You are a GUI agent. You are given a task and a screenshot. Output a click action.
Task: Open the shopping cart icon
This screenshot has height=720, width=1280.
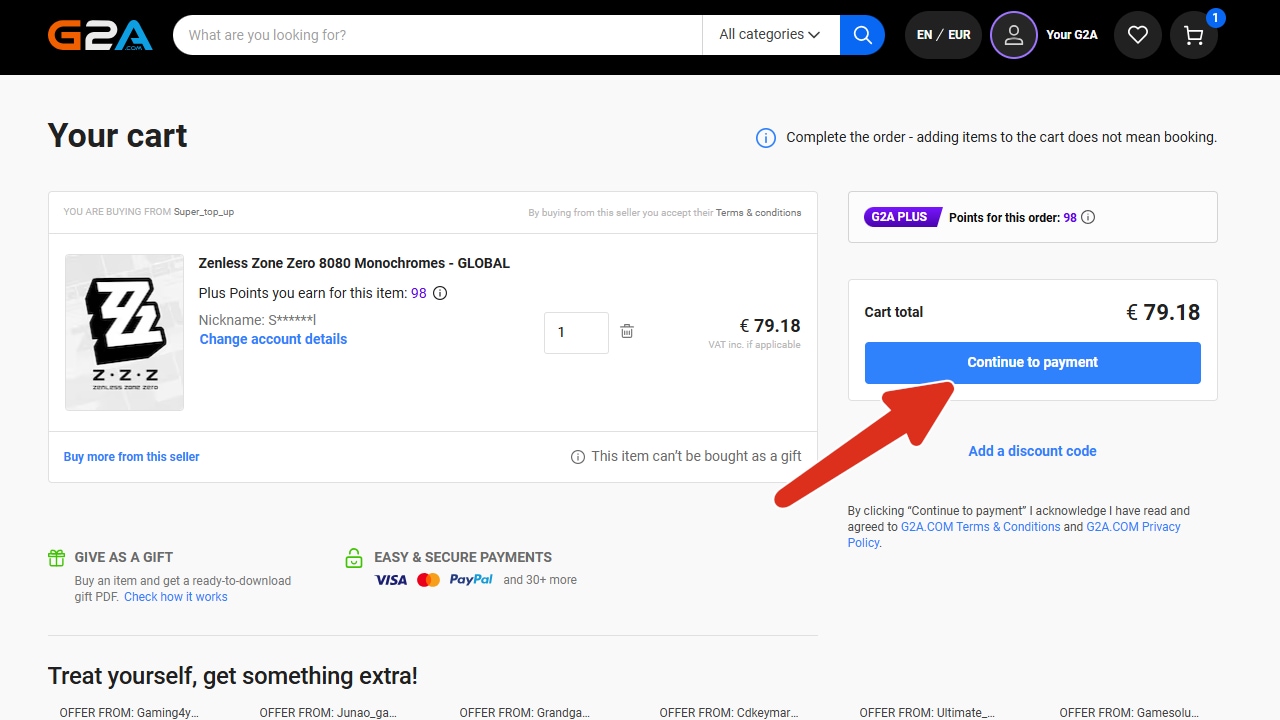click(1193, 35)
